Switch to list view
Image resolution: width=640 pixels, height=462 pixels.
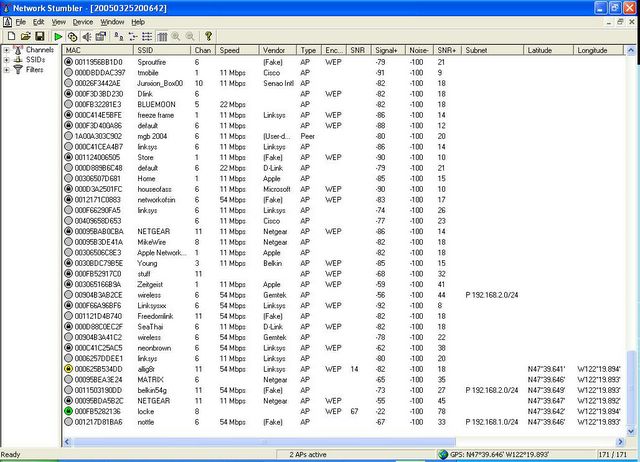pyautogui.click(x=147, y=37)
